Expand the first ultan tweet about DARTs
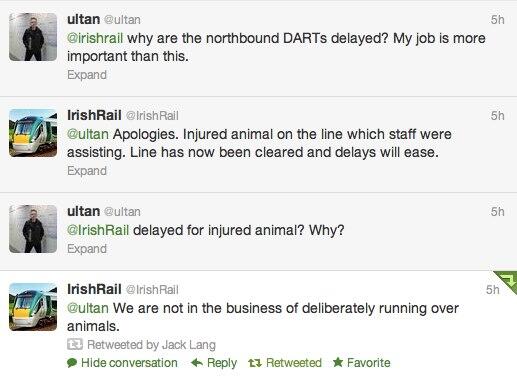The height and width of the screenshot is (377, 517). (x=87, y=75)
